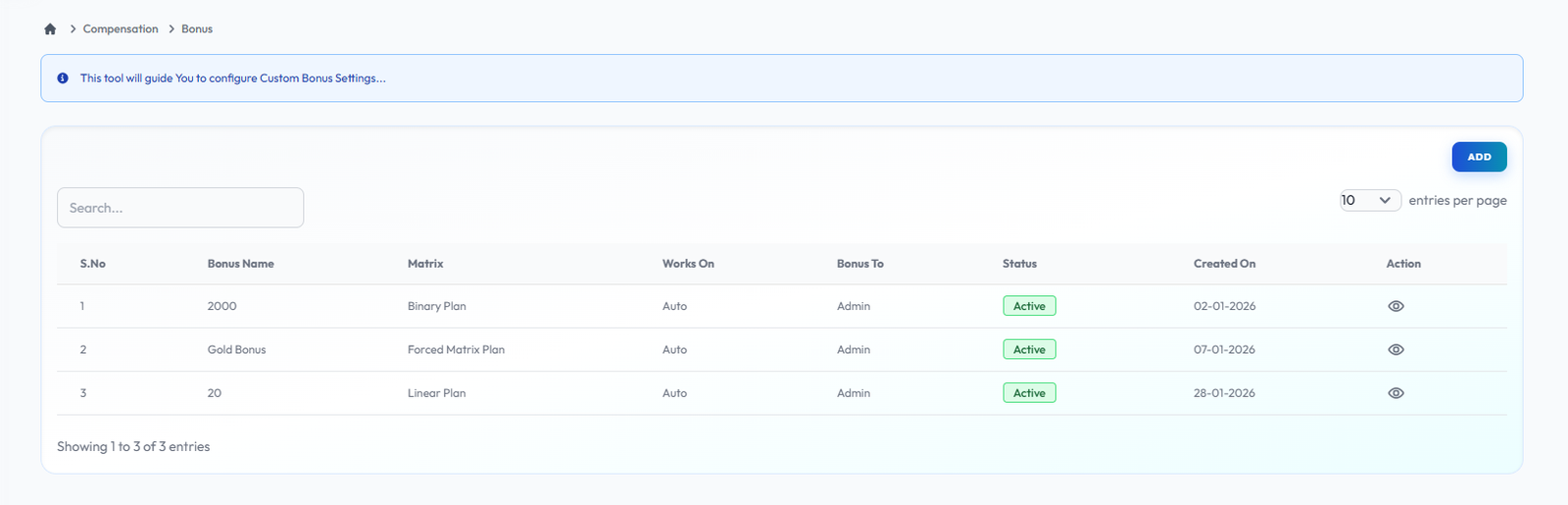Click 'Admin' in the Gold Bonus row

pyautogui.click(x=854, y=350)
